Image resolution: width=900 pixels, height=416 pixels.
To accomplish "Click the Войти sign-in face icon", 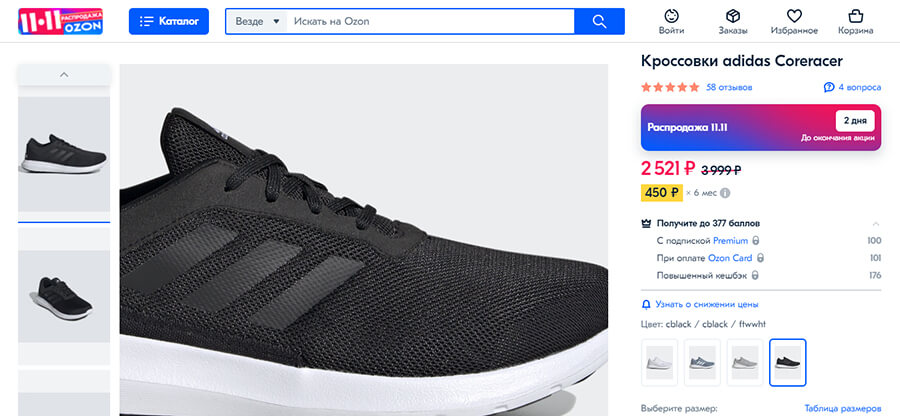I will pos(672,16).
